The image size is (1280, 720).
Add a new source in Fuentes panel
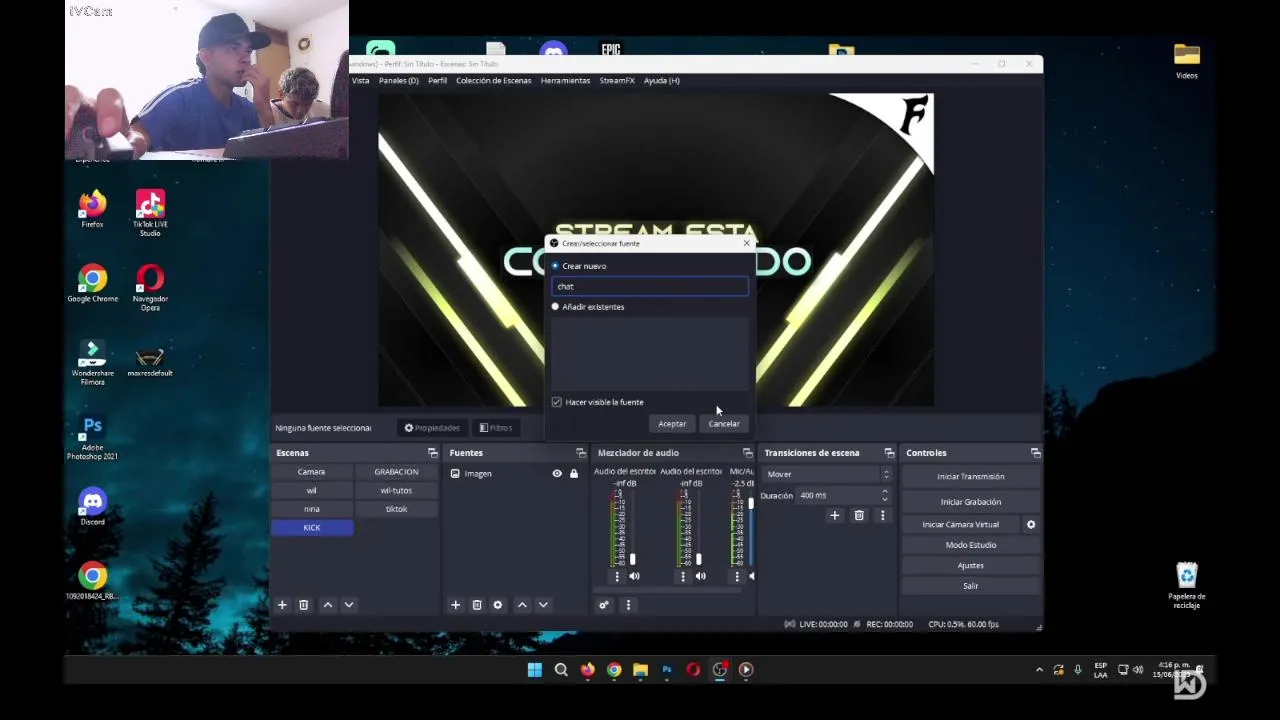[x=455, y=605]
